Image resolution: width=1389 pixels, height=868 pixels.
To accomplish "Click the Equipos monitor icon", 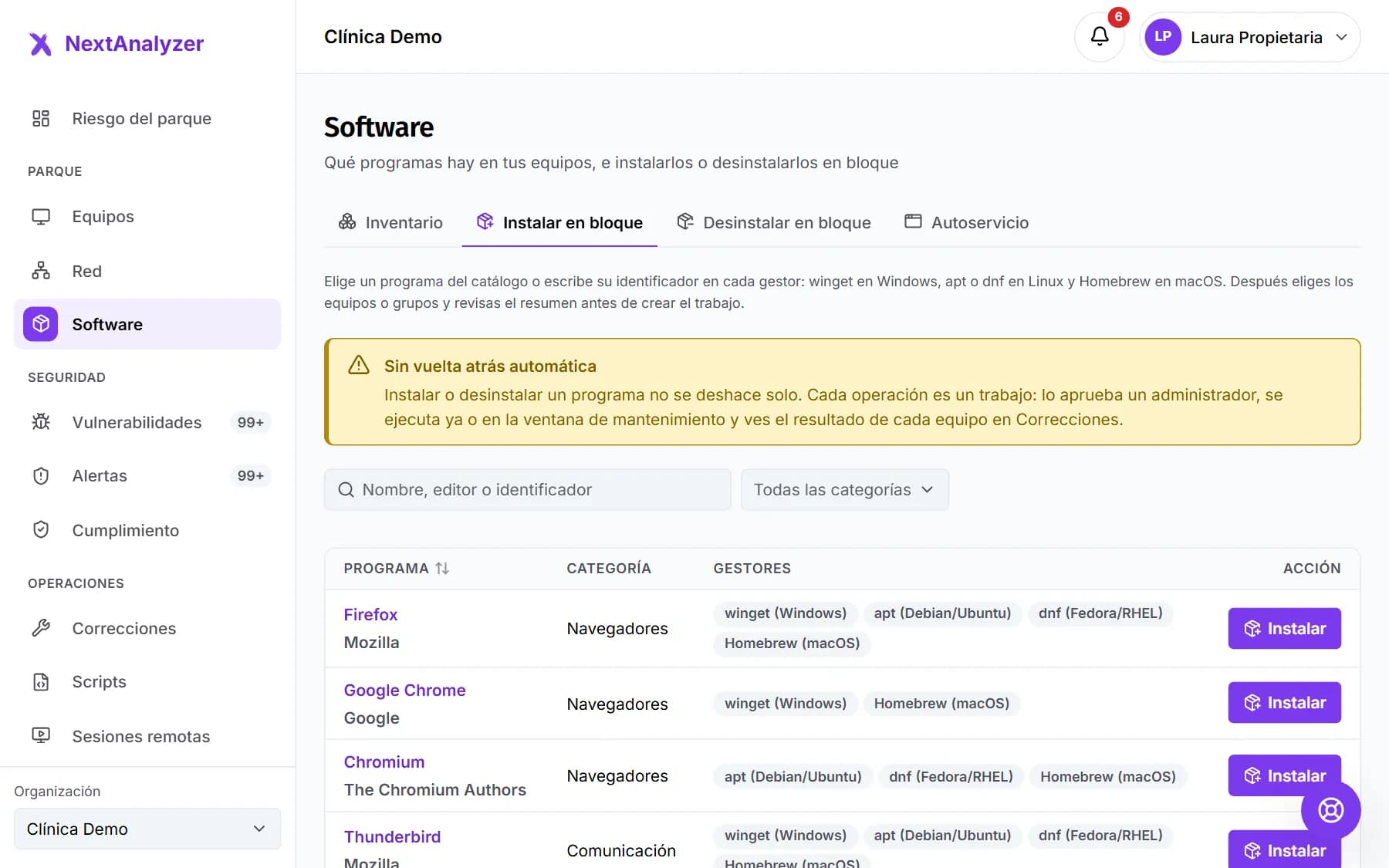I will 41,216.
